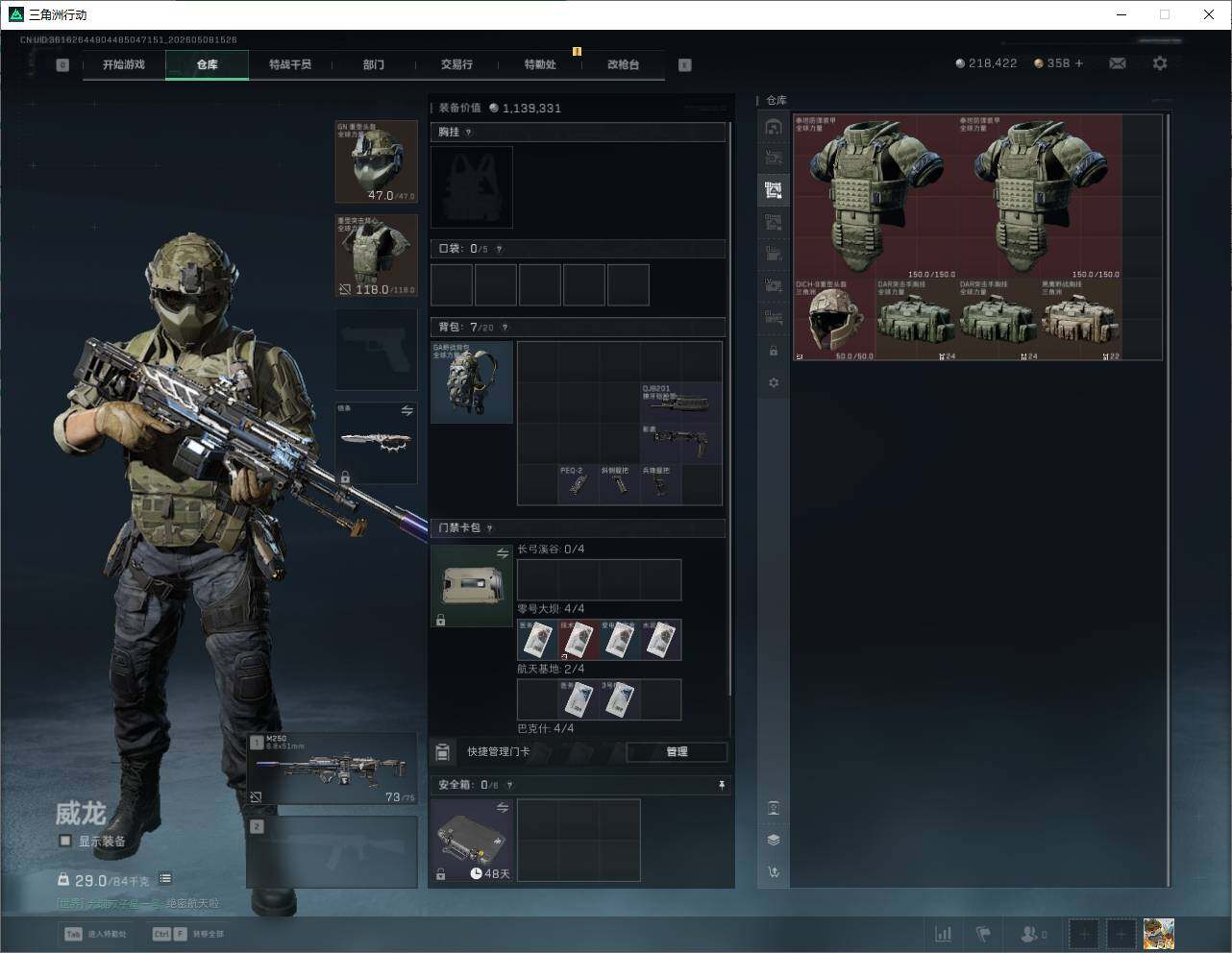Click the stacked layers icon in warehouse sidebar
Viewport: 1232px width, 953px height.
(774, 840)
